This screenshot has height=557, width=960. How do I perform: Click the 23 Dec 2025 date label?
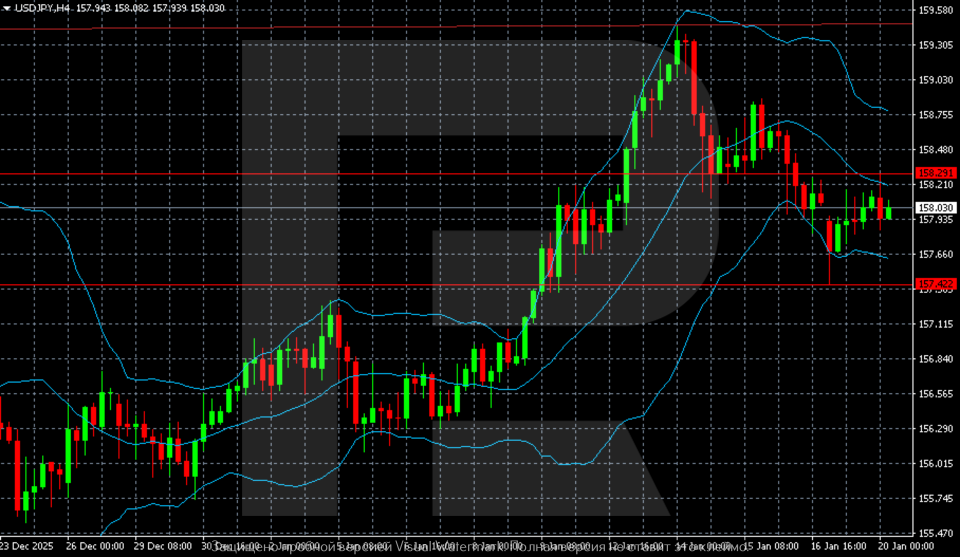click(x=27, y=547)
